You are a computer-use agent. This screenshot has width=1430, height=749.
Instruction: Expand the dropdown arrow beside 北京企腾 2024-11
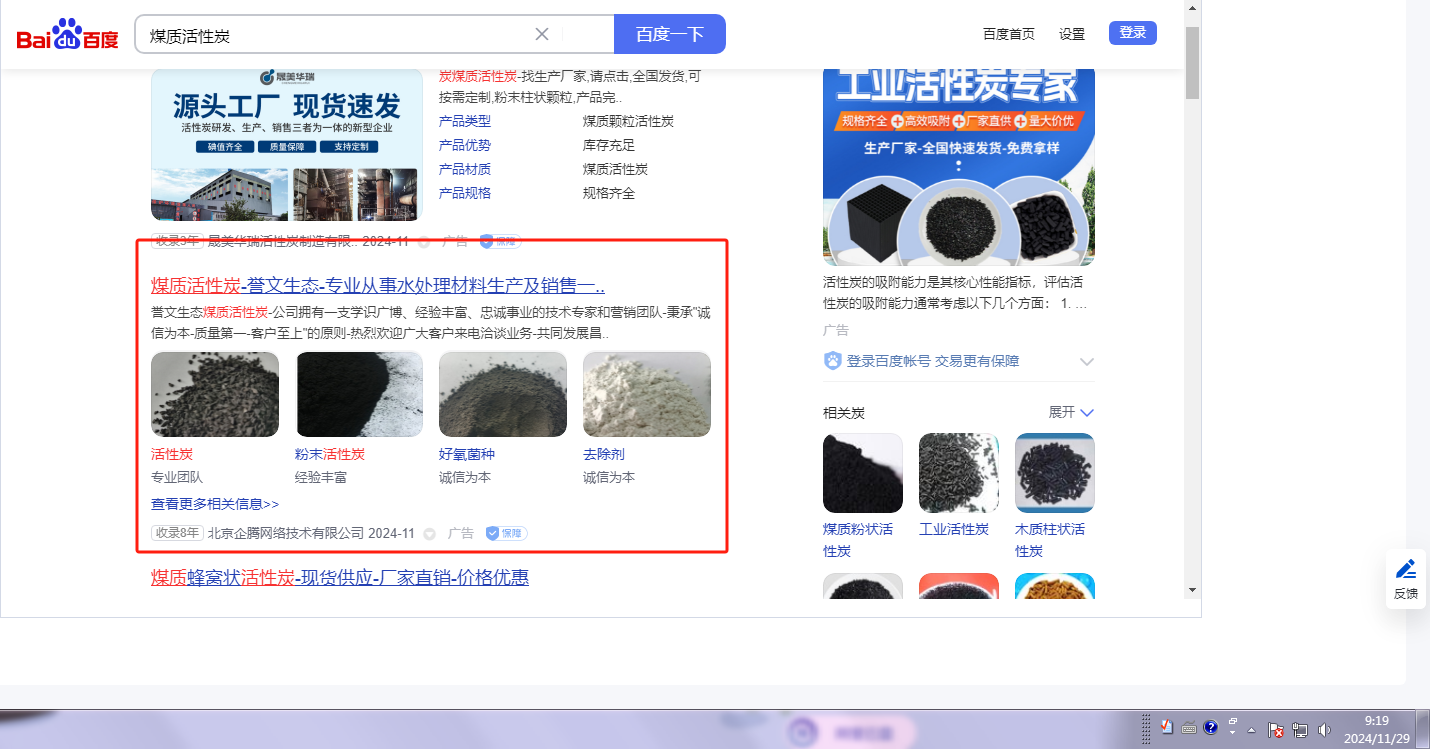tap(429, 534)
